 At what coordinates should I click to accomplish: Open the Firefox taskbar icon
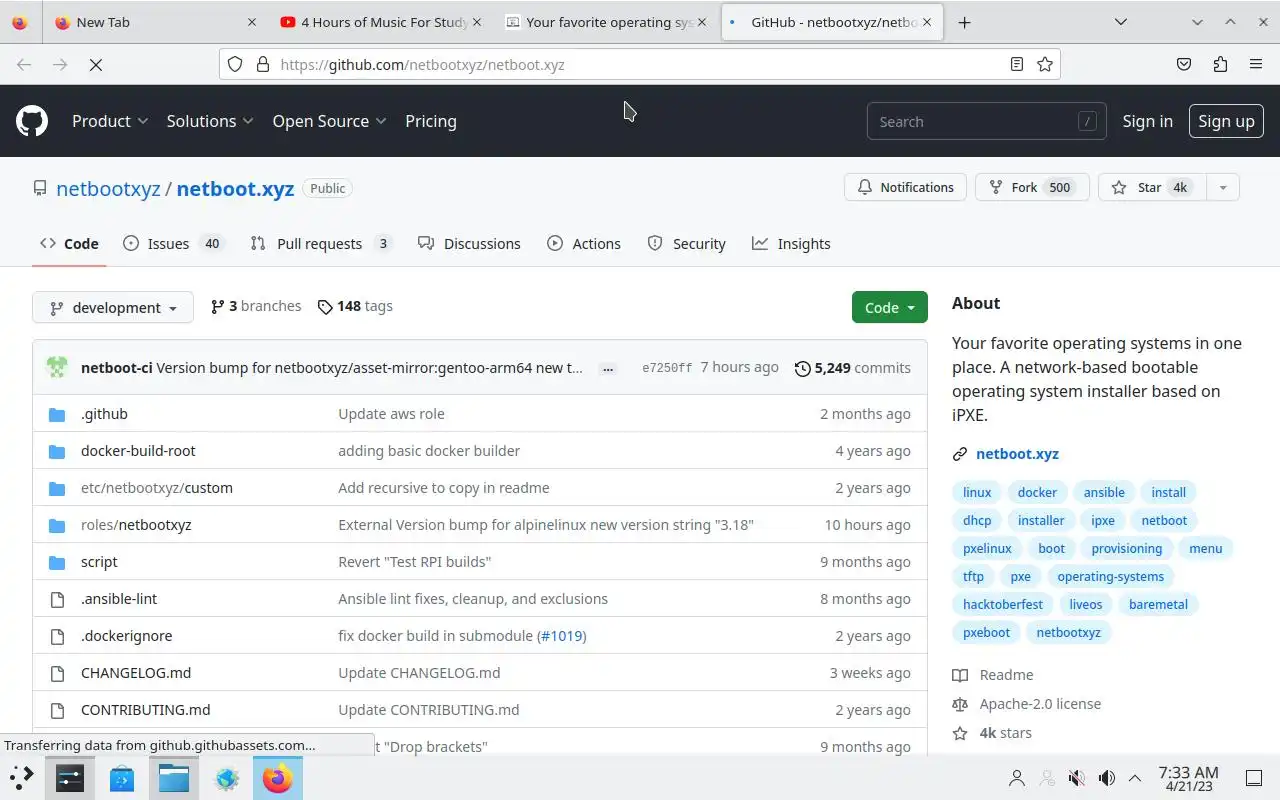pyautogui.click(x=278, y=777)
